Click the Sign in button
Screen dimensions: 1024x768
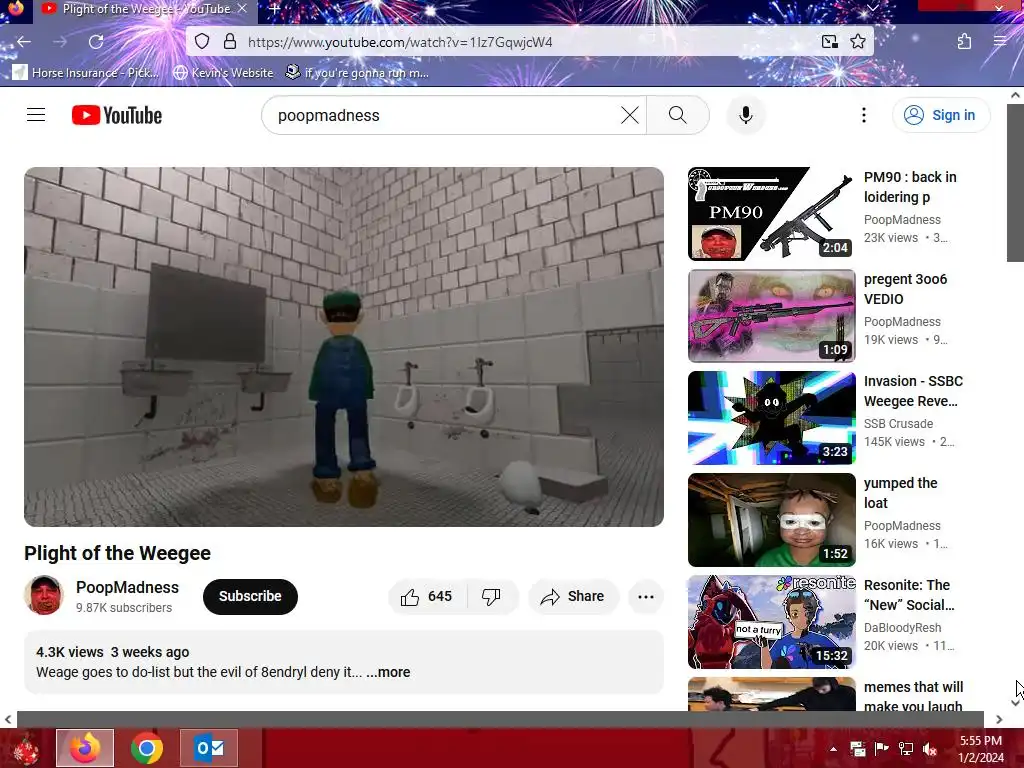(940, 115)
